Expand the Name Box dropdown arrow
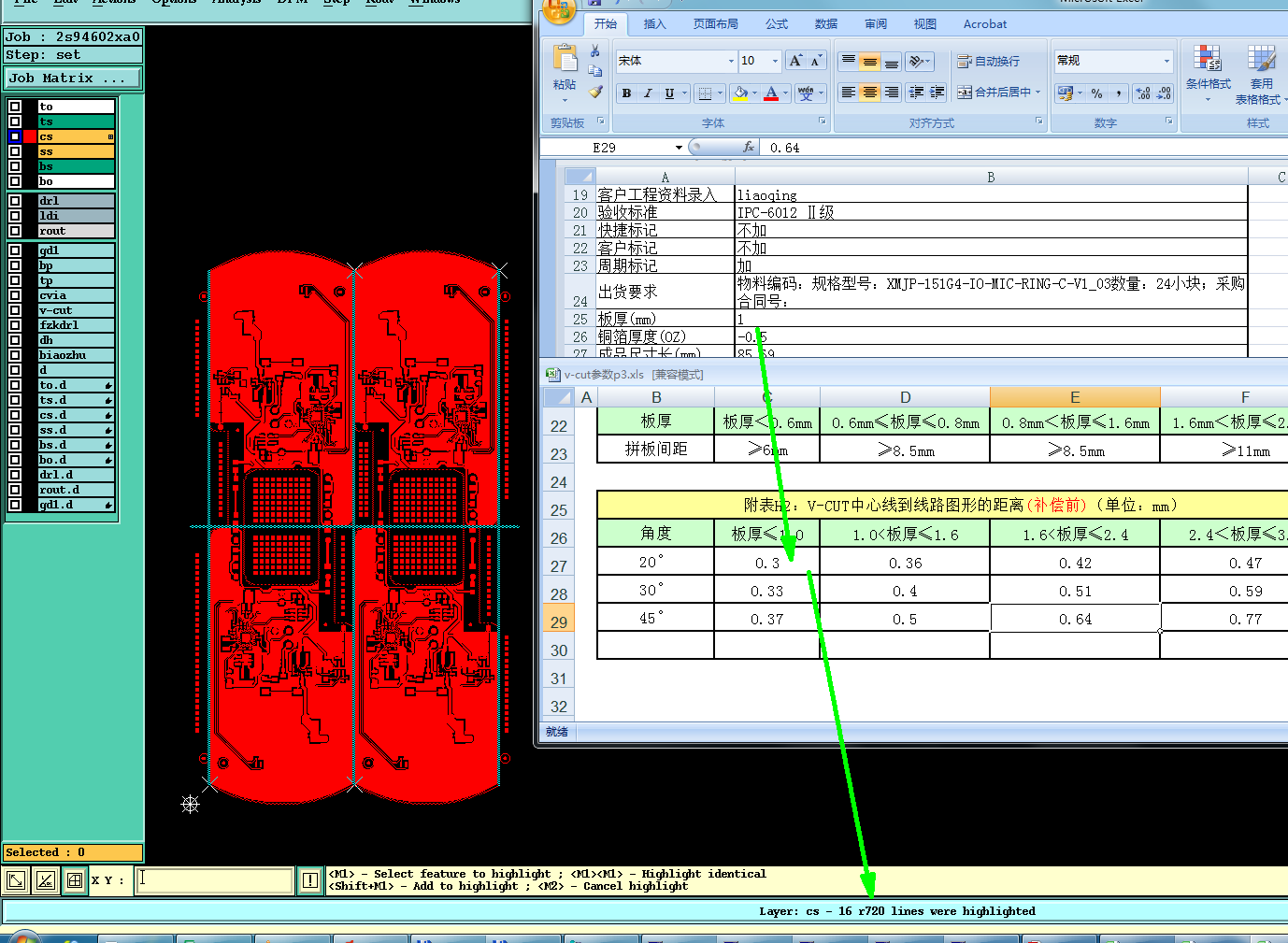This screenshot has width=1288, height=943. click(x=679, y=148)
